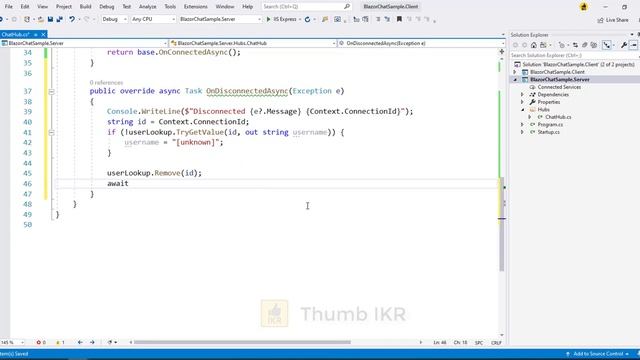Click the Save toolbar icon
The height and width of the screenshot is (360, 640).
pyautogui.click(x=50, y=19)
